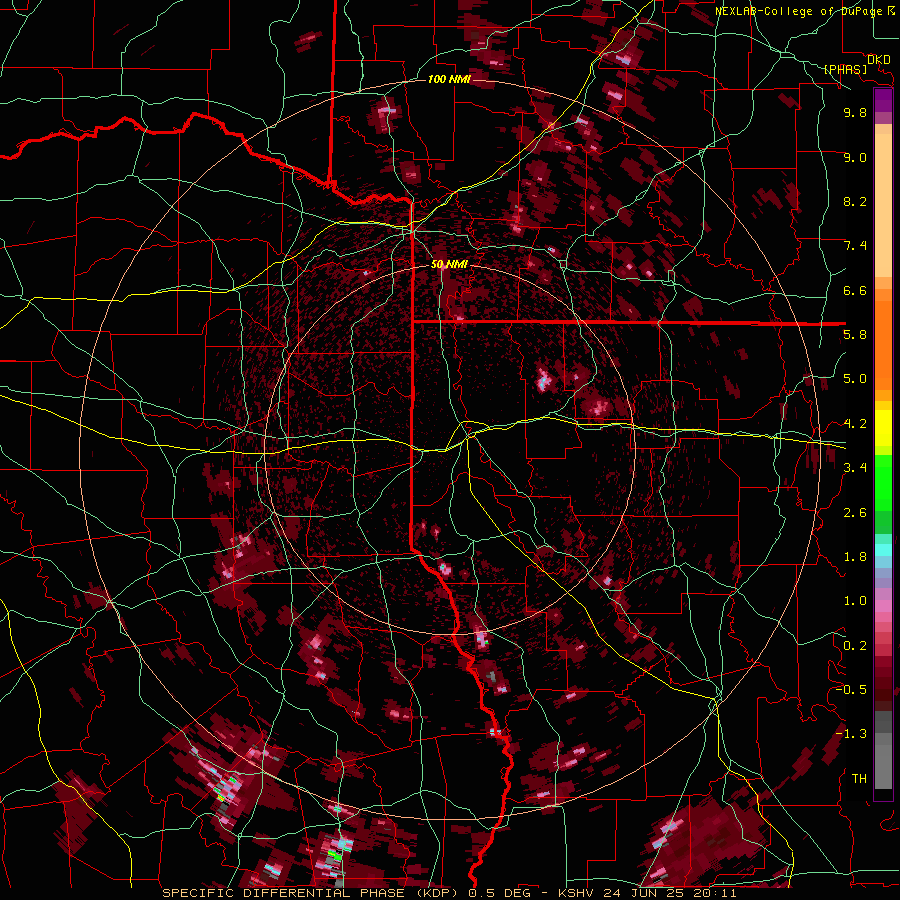This screenshot has height=900, width=900.
Task: Click the 8.2 scale value
Action: point(855,201)
